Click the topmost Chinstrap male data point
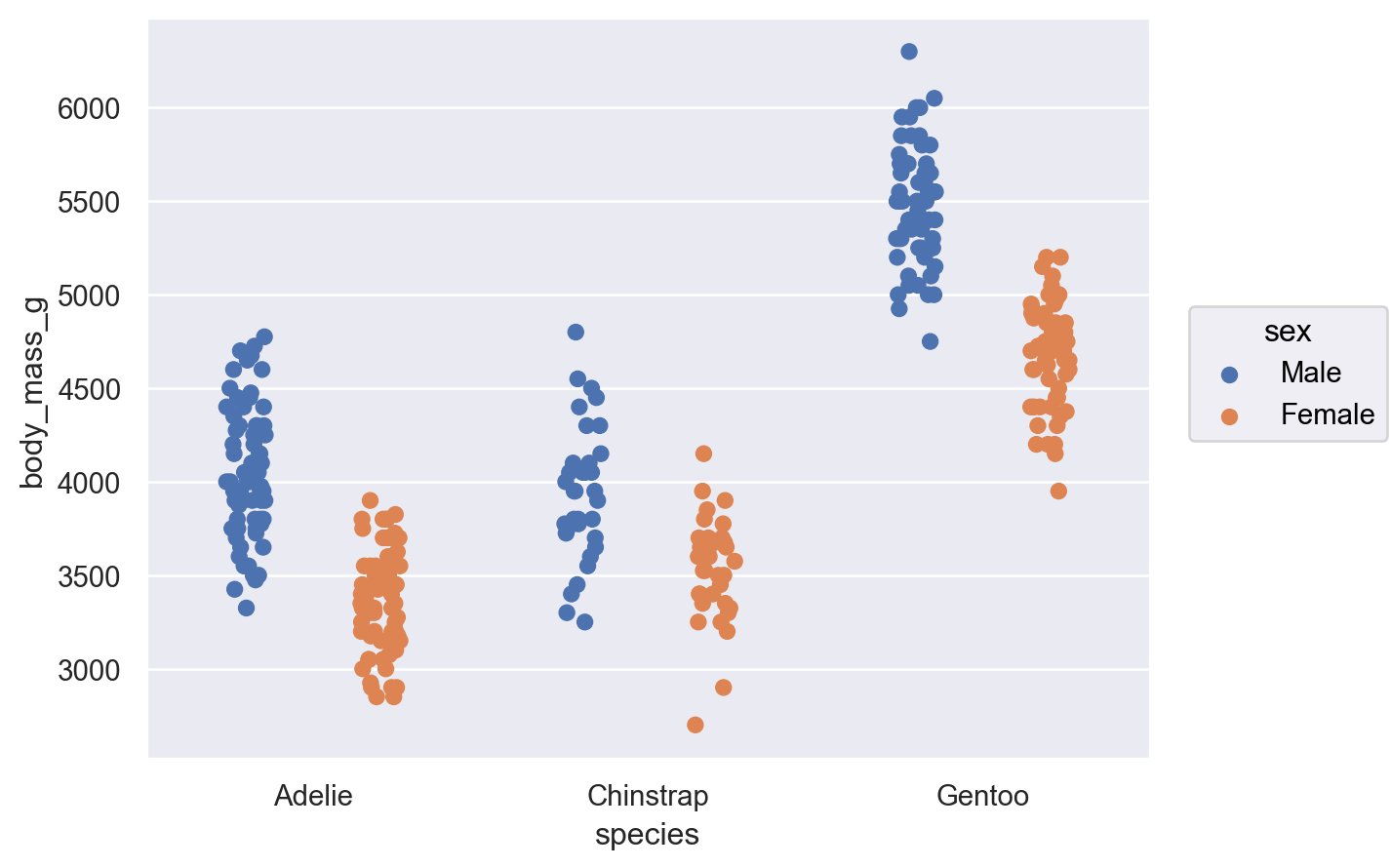The height and width of the screenshot is (868, 1391). click(576, 333)
